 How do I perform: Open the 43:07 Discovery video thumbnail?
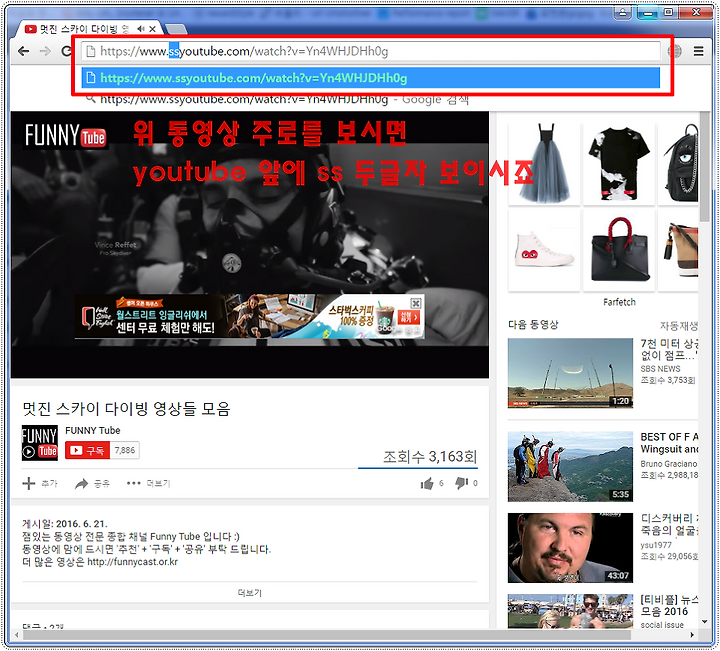(570, 548)
